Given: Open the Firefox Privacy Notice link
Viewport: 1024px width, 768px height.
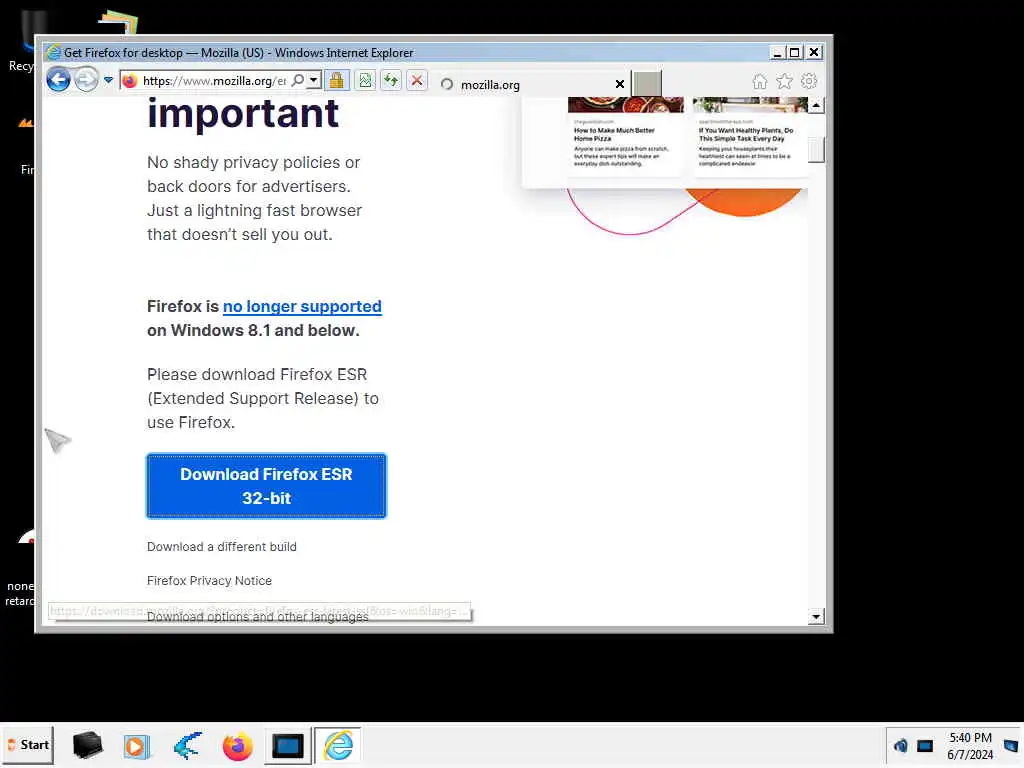Looking at the screenshot, I should point(209,581).
